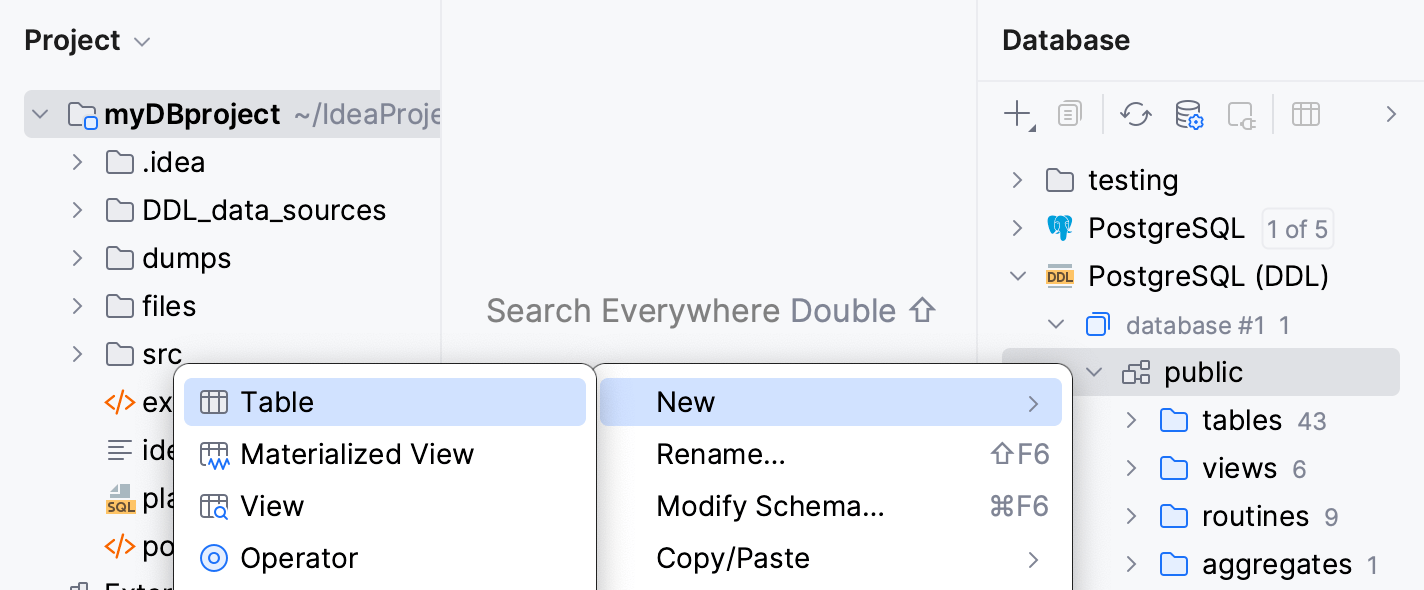This screenshot has width=1424, height=590.
Task: Select Materialized View option
Action: [357, 454]
